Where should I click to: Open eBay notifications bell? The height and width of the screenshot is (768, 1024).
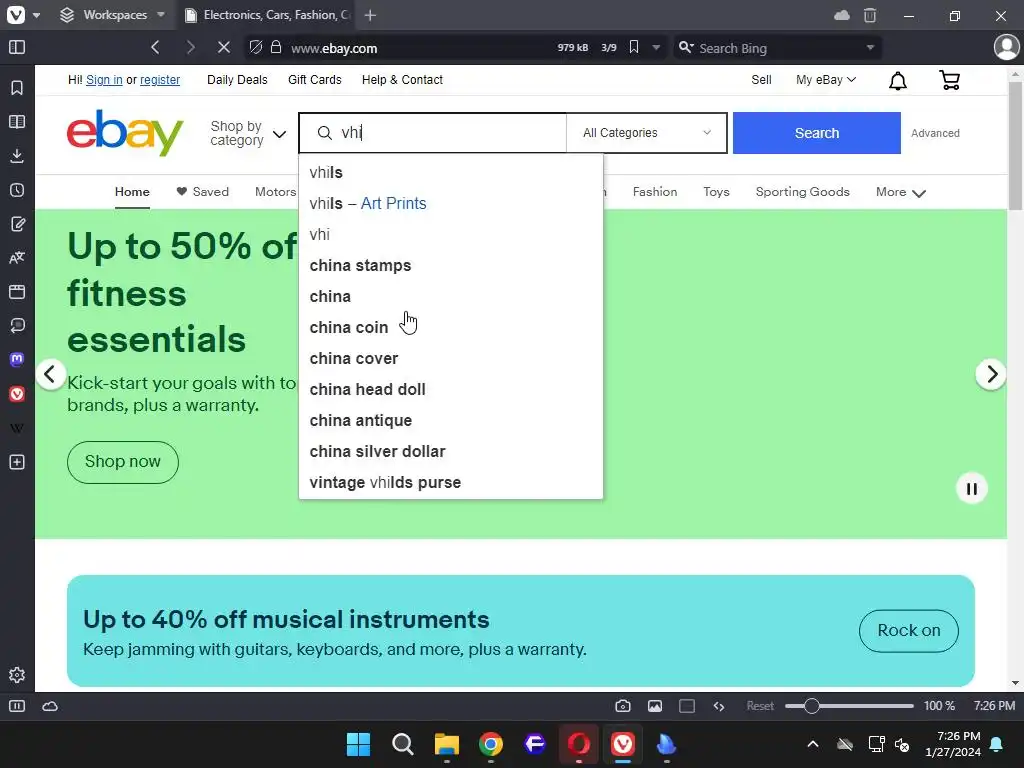[x=898, y=80]
